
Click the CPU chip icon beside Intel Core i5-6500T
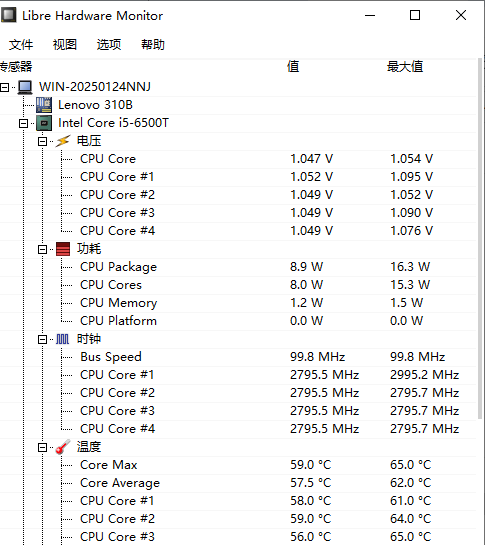coord(44,123)
